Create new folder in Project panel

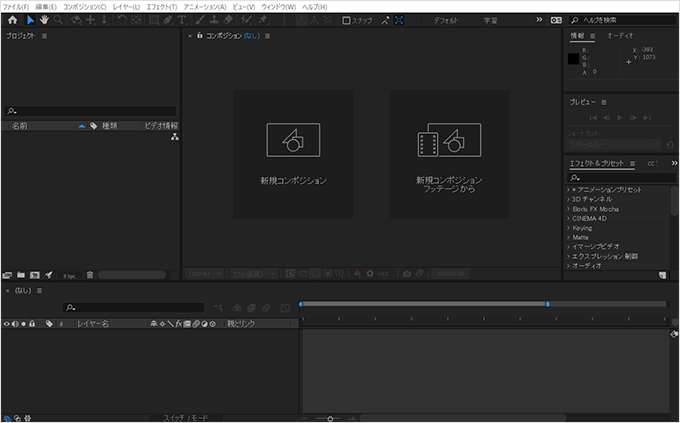point(21,275)
